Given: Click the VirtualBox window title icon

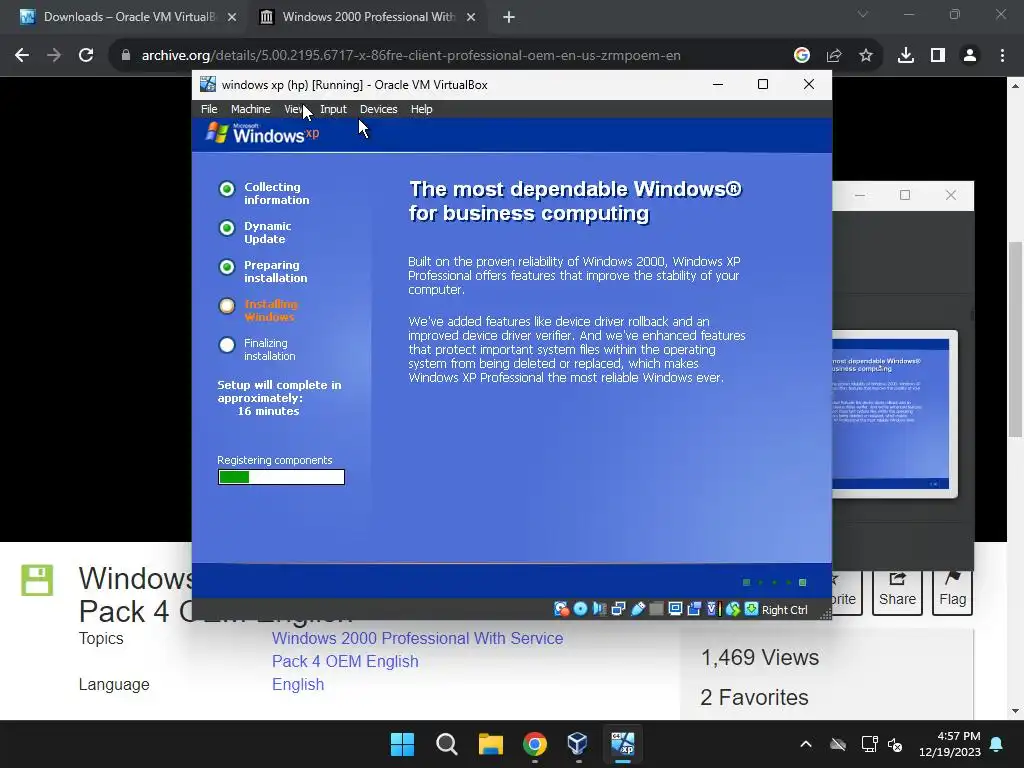Looking at the screenshot, I should (x=208, y=84).
